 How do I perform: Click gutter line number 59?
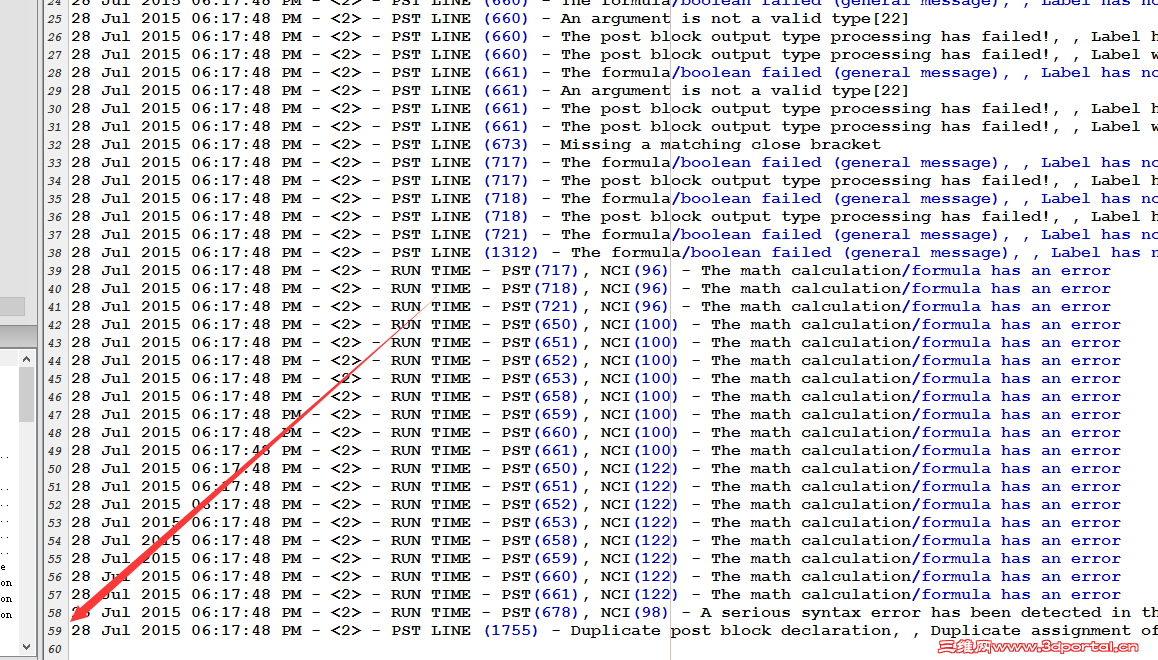tap(55, 631)
